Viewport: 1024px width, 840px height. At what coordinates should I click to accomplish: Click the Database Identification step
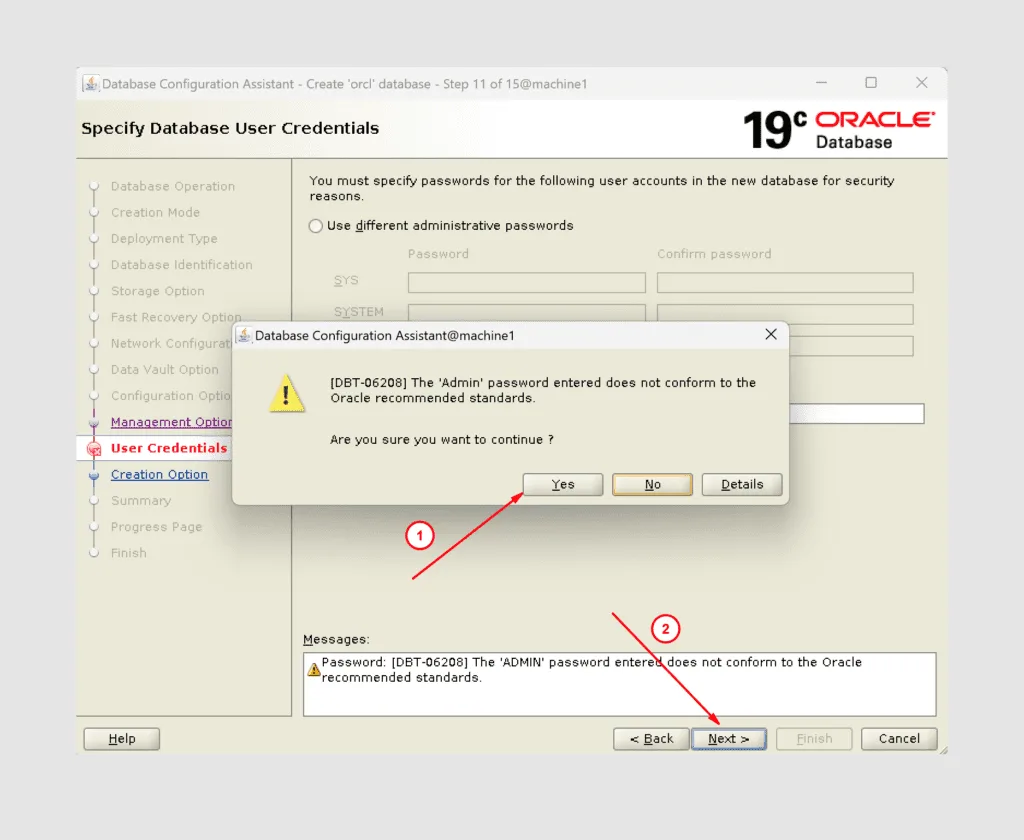[x=182, y=265]
